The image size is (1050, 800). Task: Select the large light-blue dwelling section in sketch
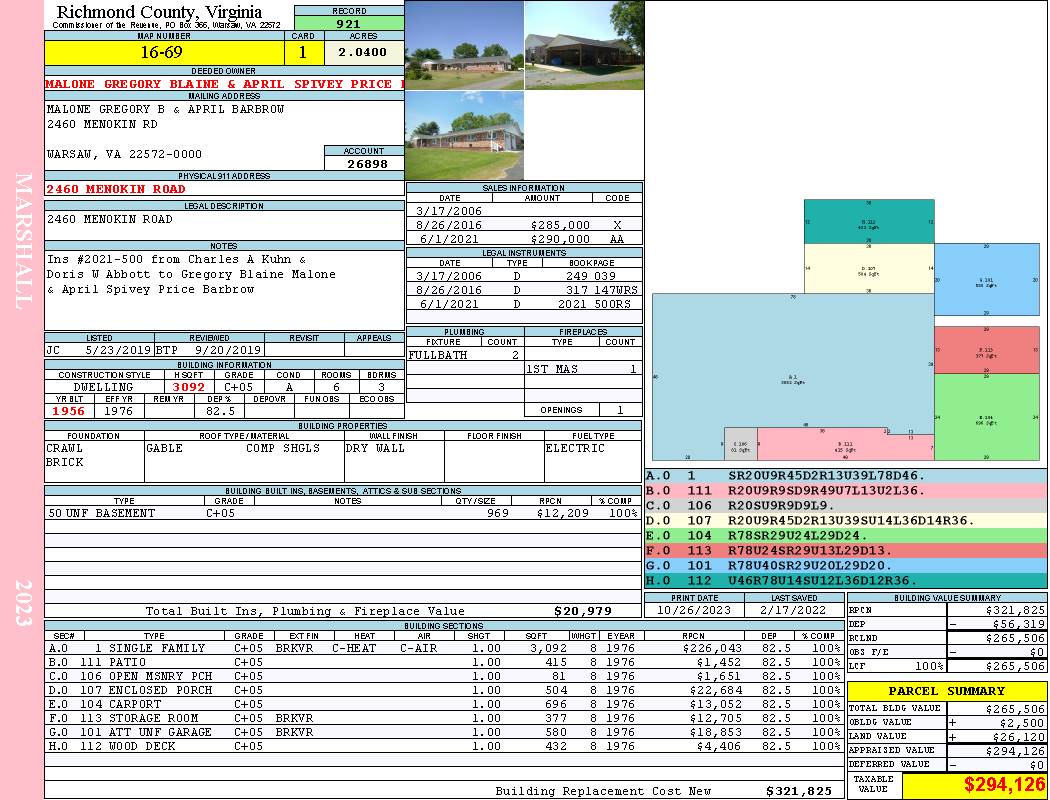(790, 375)
